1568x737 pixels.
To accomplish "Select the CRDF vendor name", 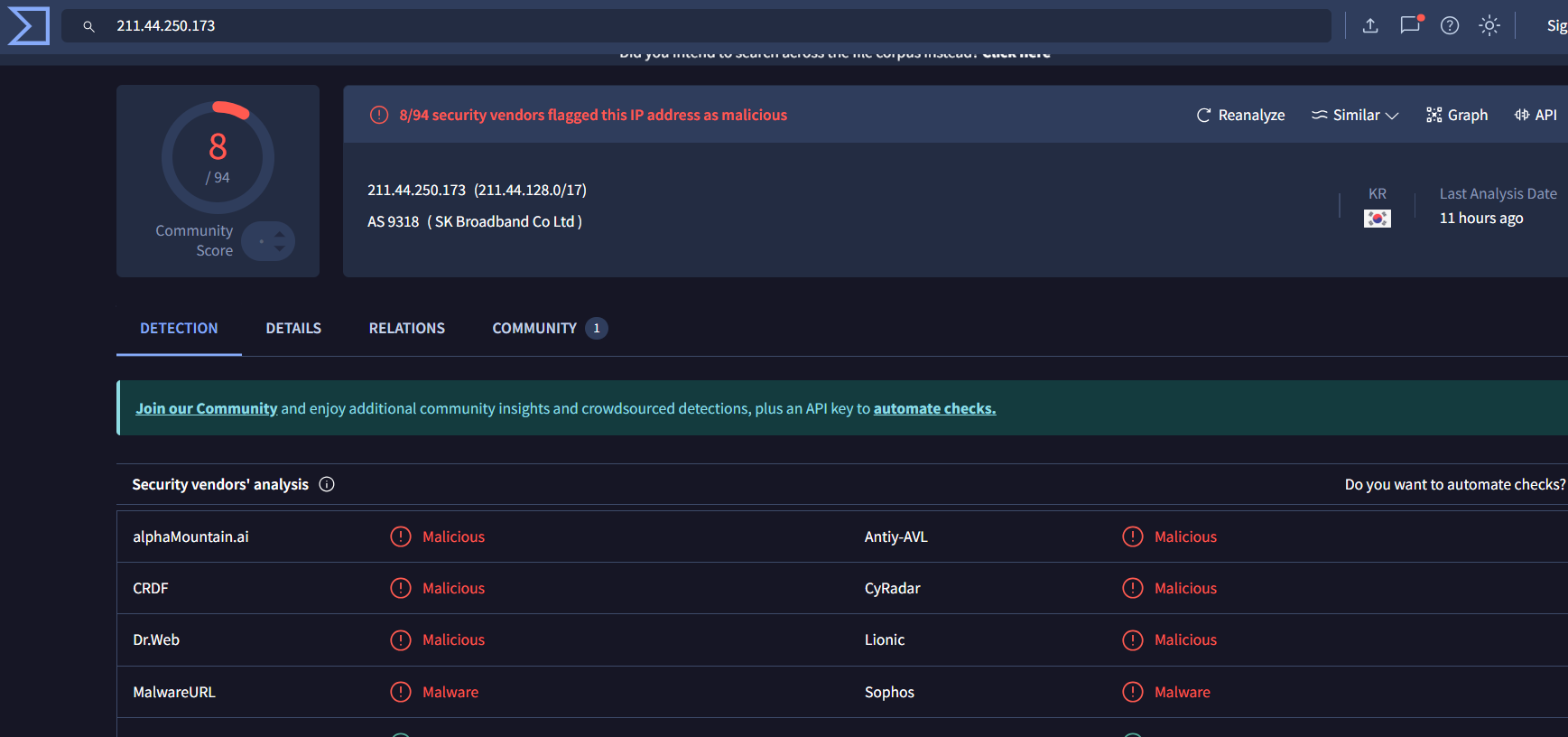I will 151,588.
